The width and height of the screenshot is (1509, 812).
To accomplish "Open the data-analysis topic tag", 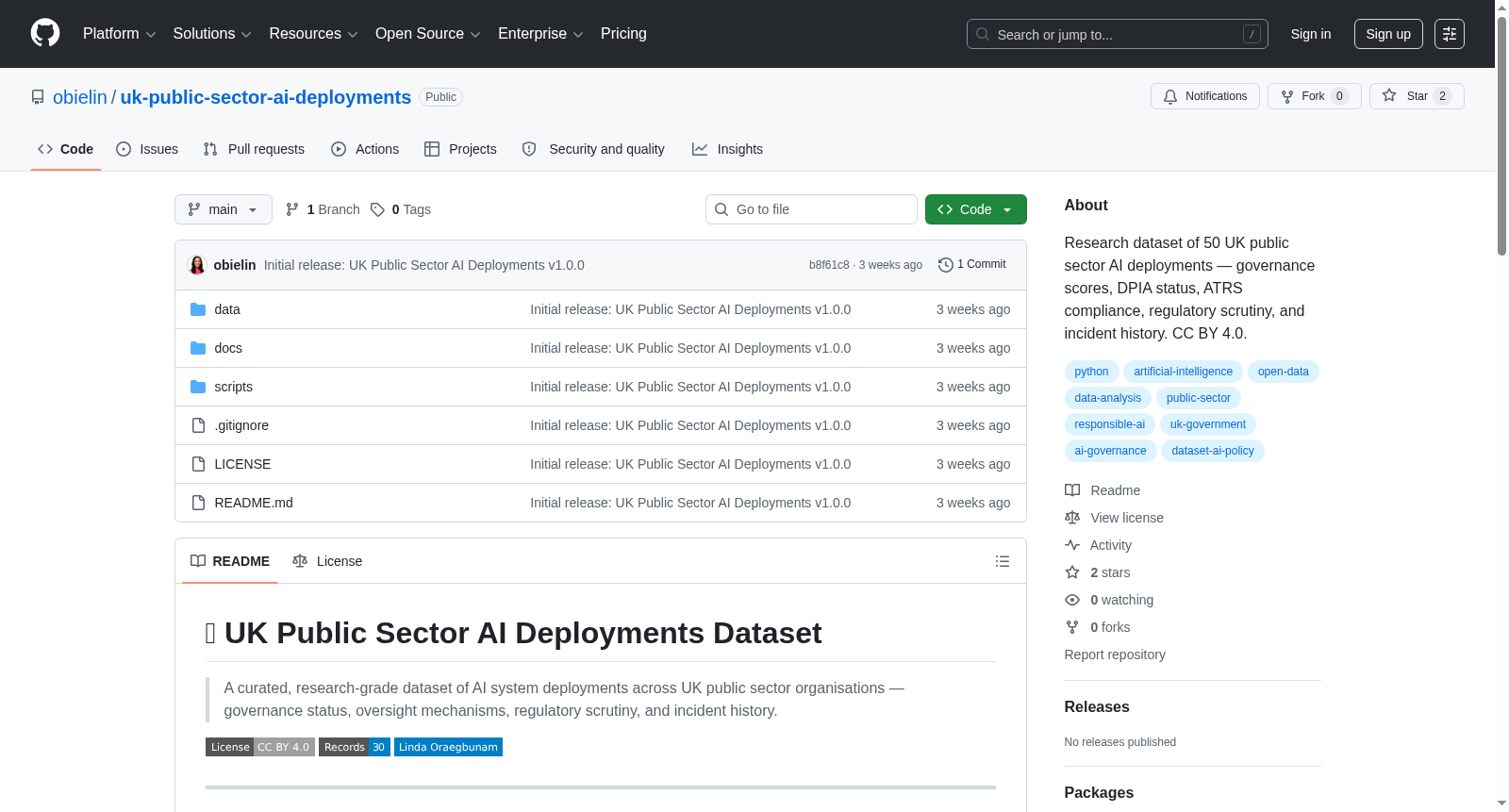I will [x=1108, y=398].
